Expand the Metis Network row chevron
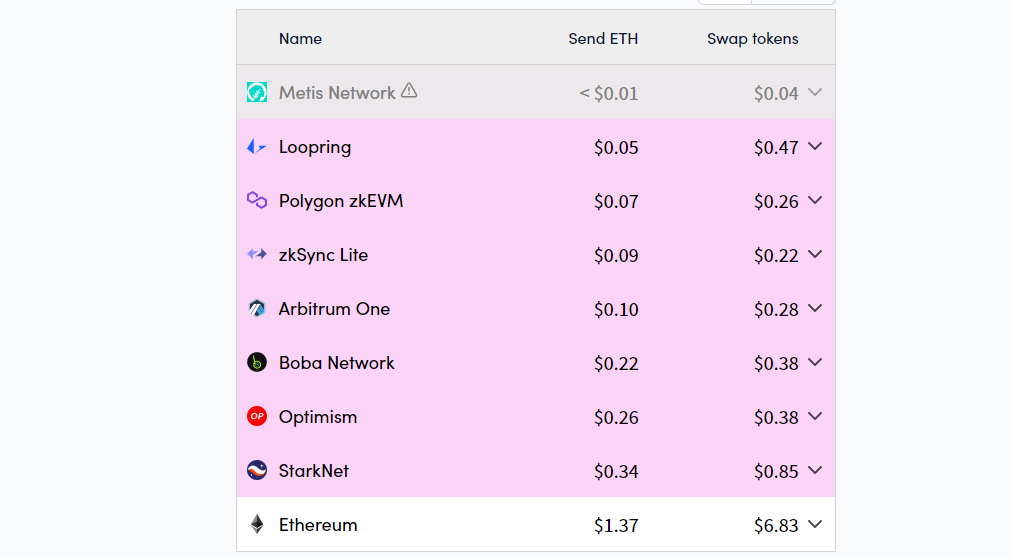The width and height of the screenshot is (1012, 558). pos(815,92)
